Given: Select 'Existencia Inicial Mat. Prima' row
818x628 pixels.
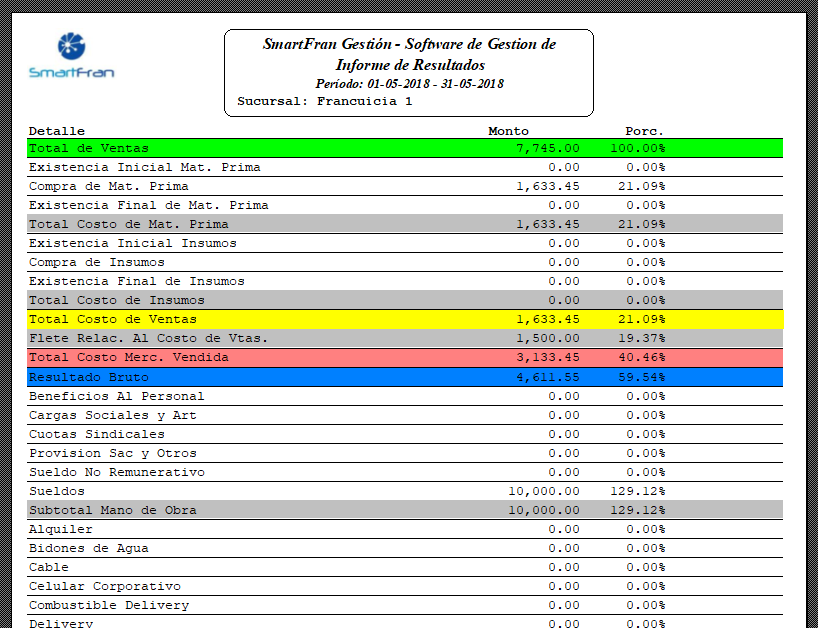Looking at the screenshot, I should (x=405, y=167).
